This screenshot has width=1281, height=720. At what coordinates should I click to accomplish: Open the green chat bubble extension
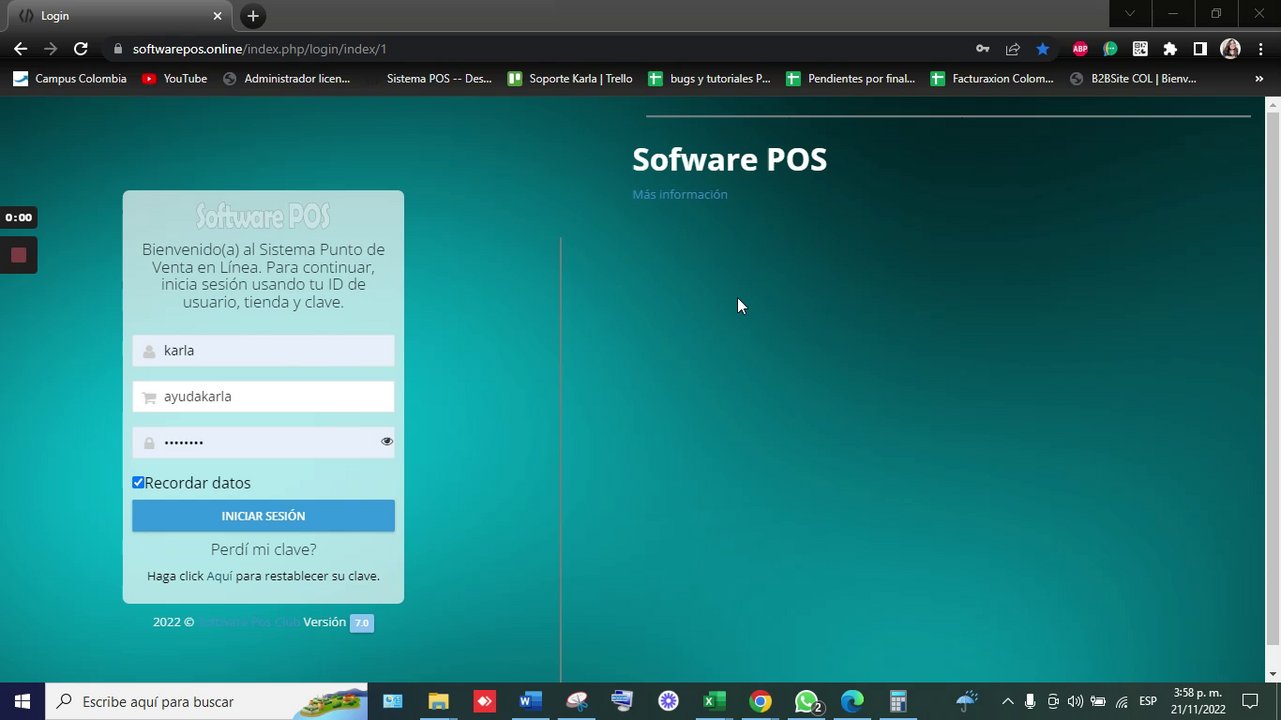click(1110, 49)
